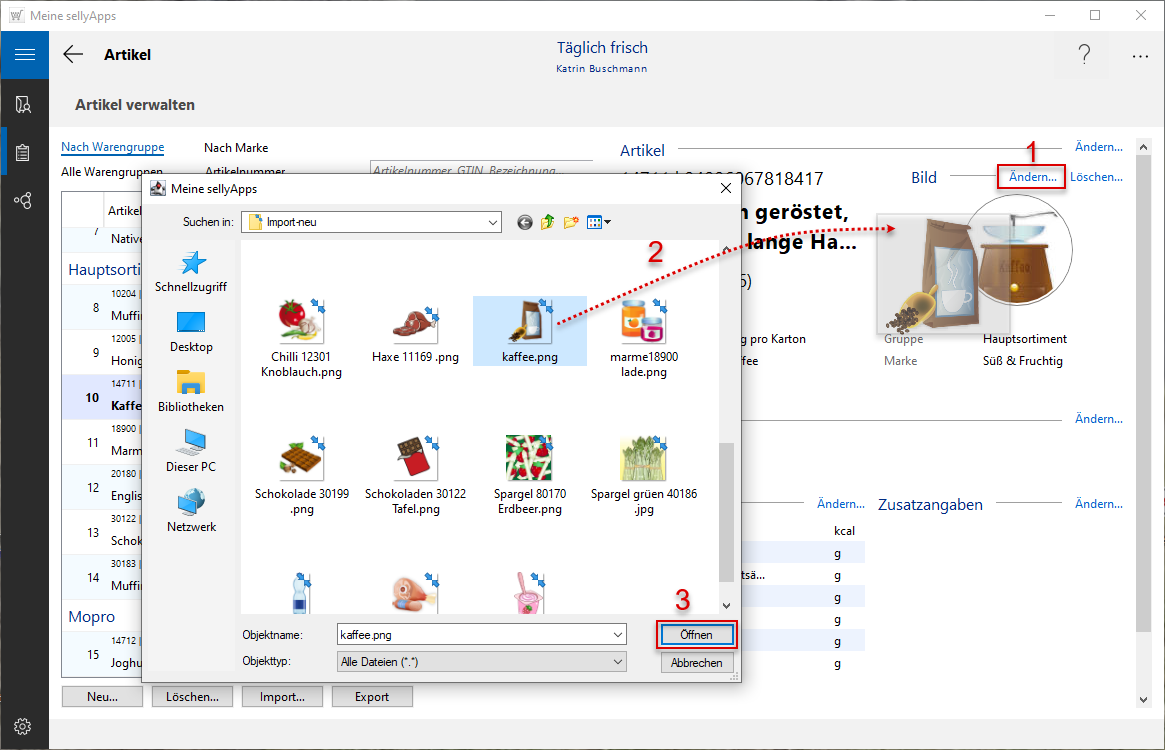Viewport: 1165px width, 750px height.
Task: Navigate back in file dialog
Action: 525,222
